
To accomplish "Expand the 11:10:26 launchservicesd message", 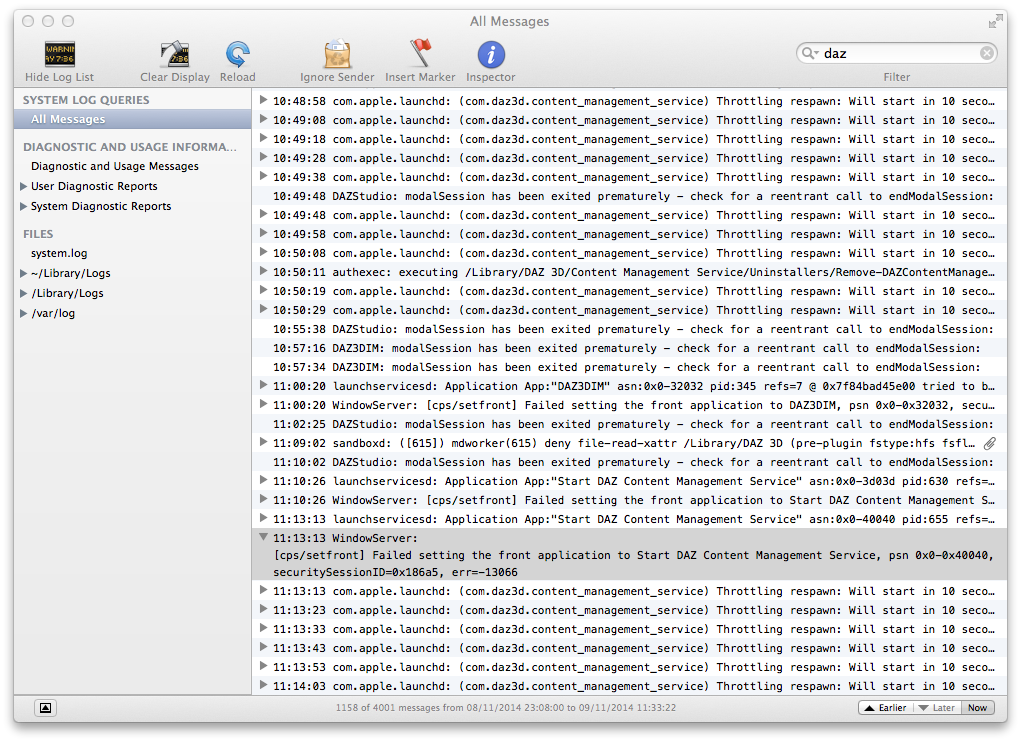I will coord(263,480).
